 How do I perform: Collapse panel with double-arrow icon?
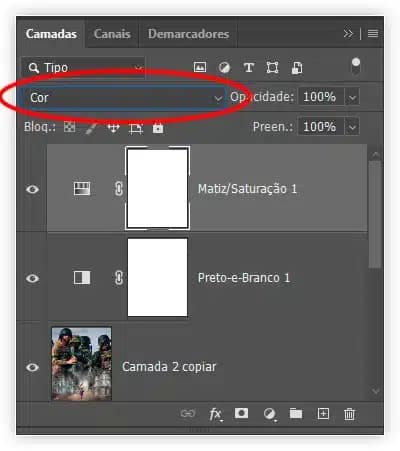(348, 33)
